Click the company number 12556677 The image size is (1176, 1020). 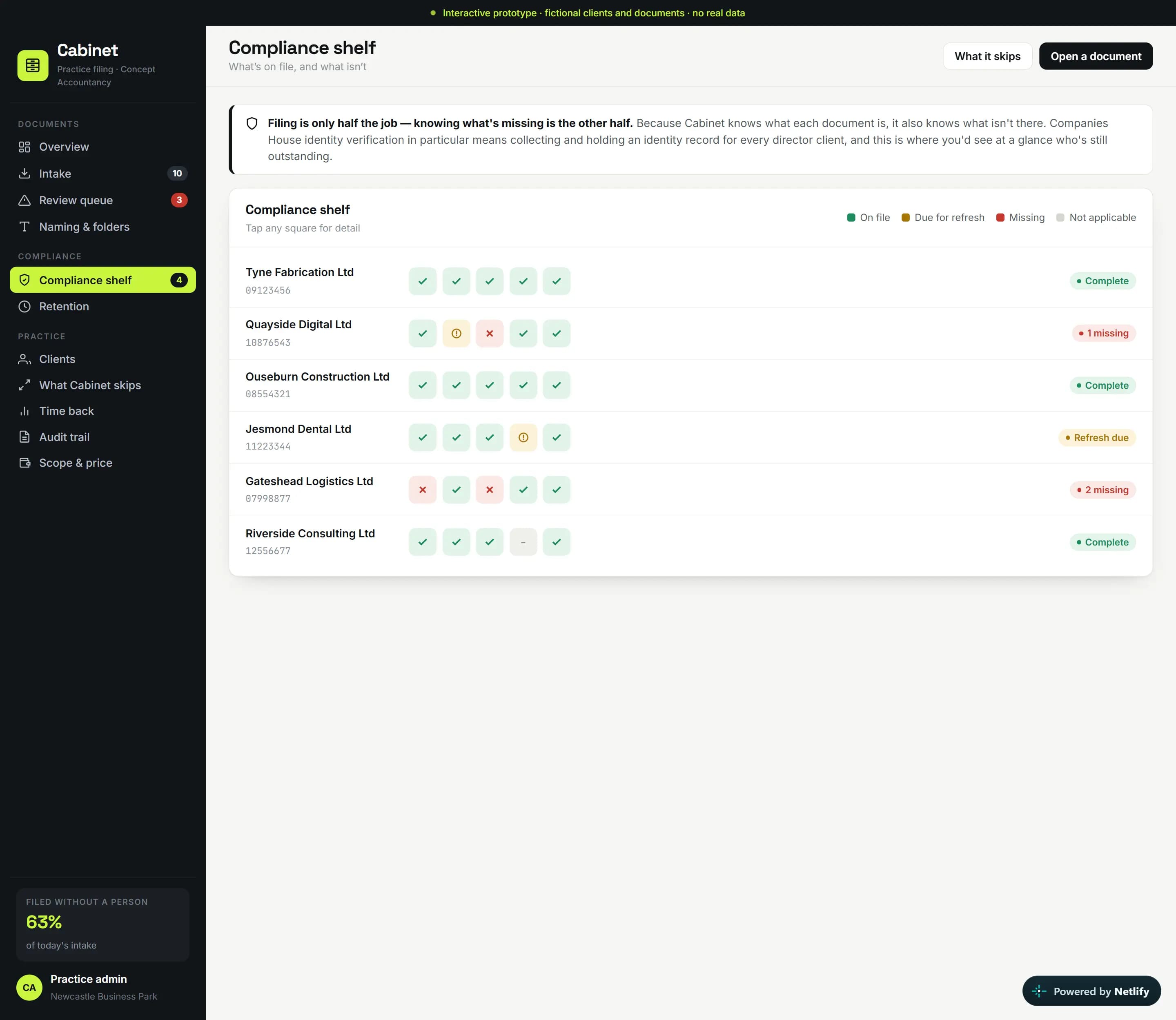[268, 551]
